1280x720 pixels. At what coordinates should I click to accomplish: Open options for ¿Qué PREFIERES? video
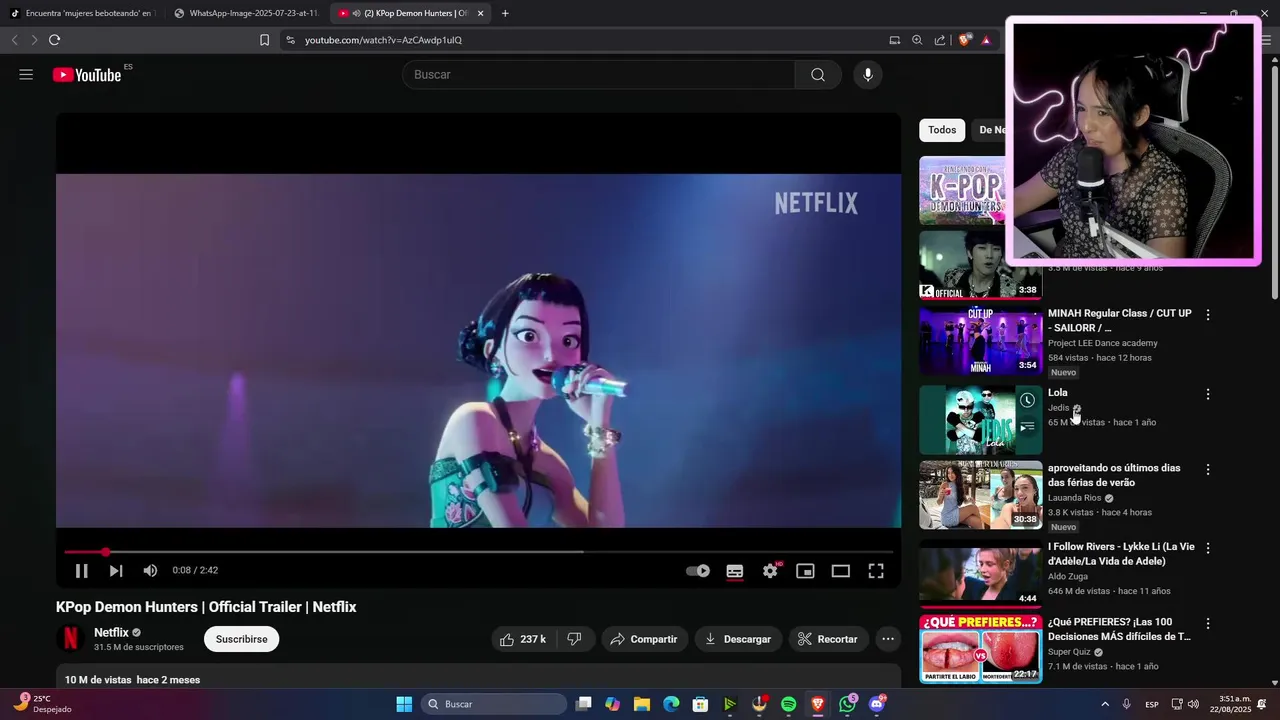point(1207,623)
